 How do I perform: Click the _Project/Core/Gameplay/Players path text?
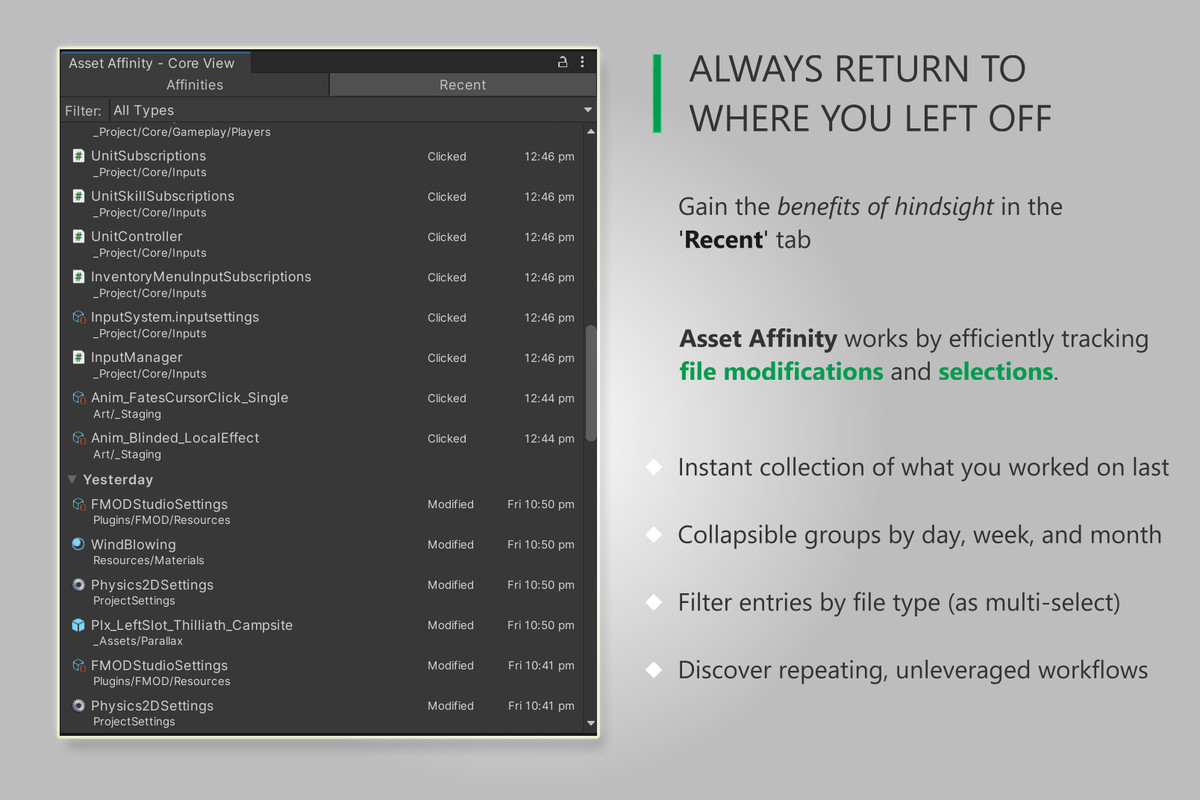[x=182, y=132]
